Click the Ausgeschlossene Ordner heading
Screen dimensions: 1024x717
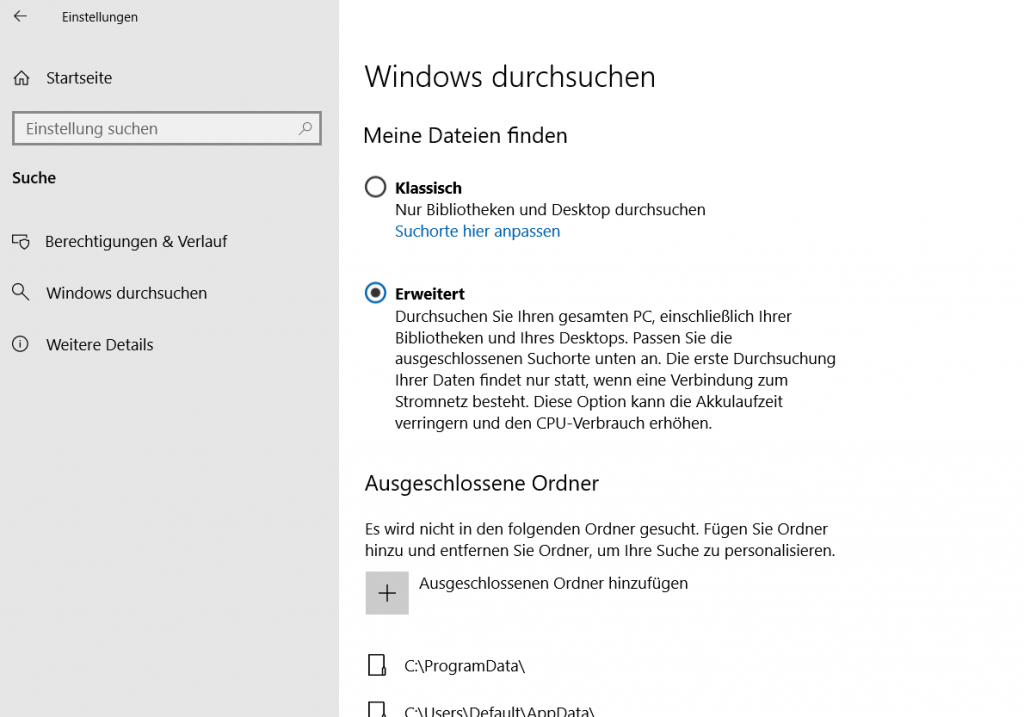pyautogui.click(x=482, y=483)
